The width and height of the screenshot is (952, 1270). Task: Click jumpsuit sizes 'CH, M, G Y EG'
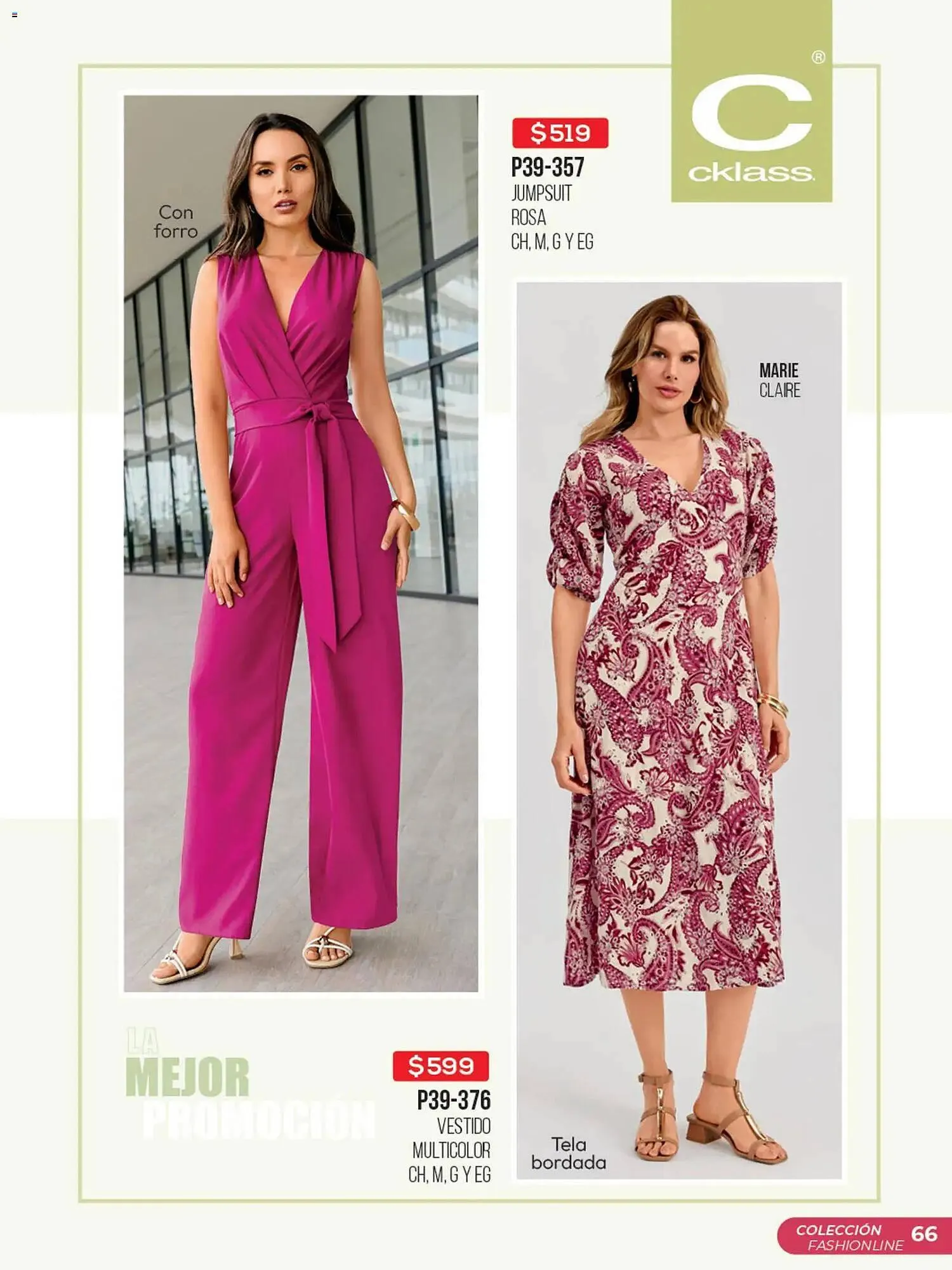(x=552, y=242)
